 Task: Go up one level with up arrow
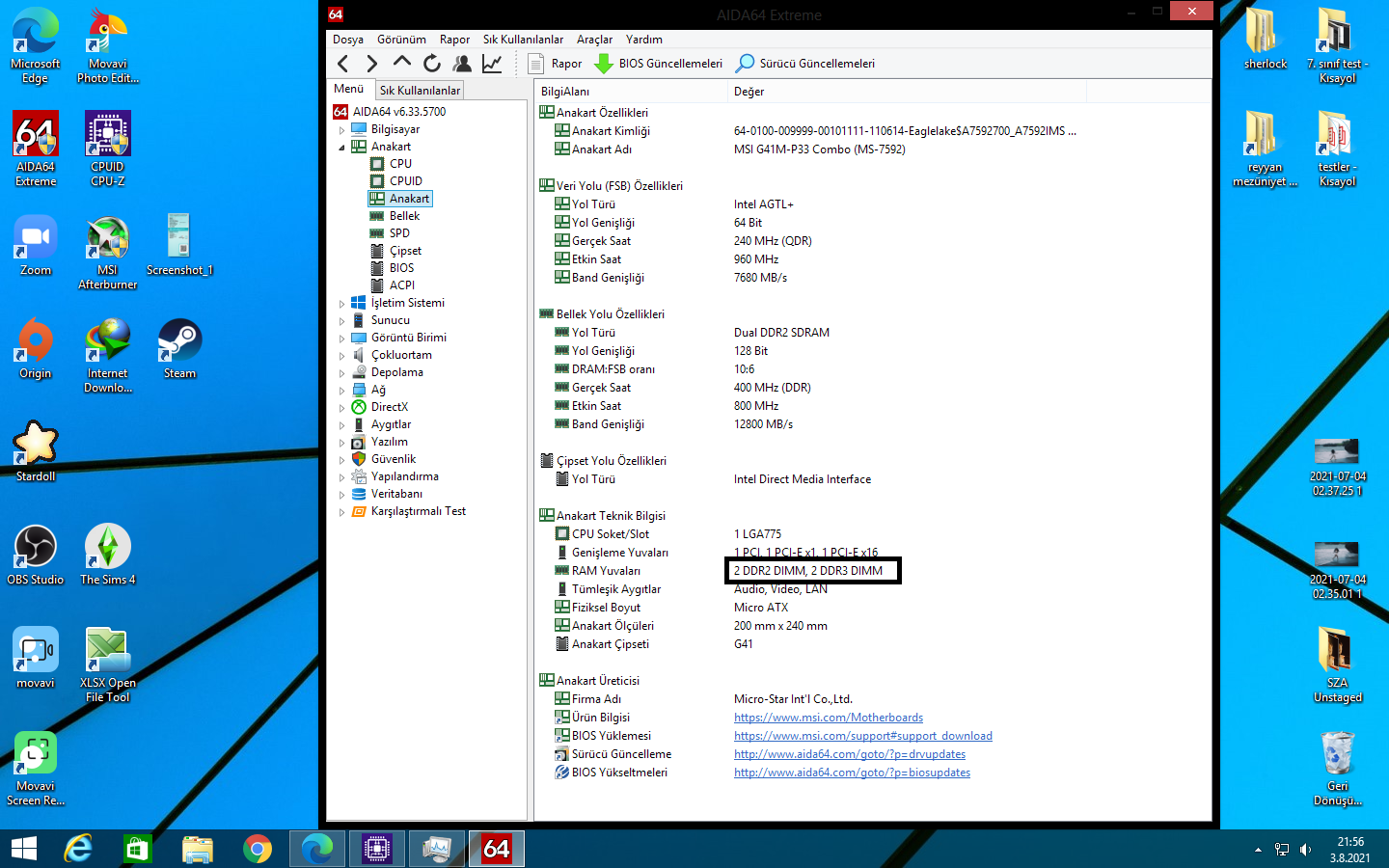(x=402, y=63)
